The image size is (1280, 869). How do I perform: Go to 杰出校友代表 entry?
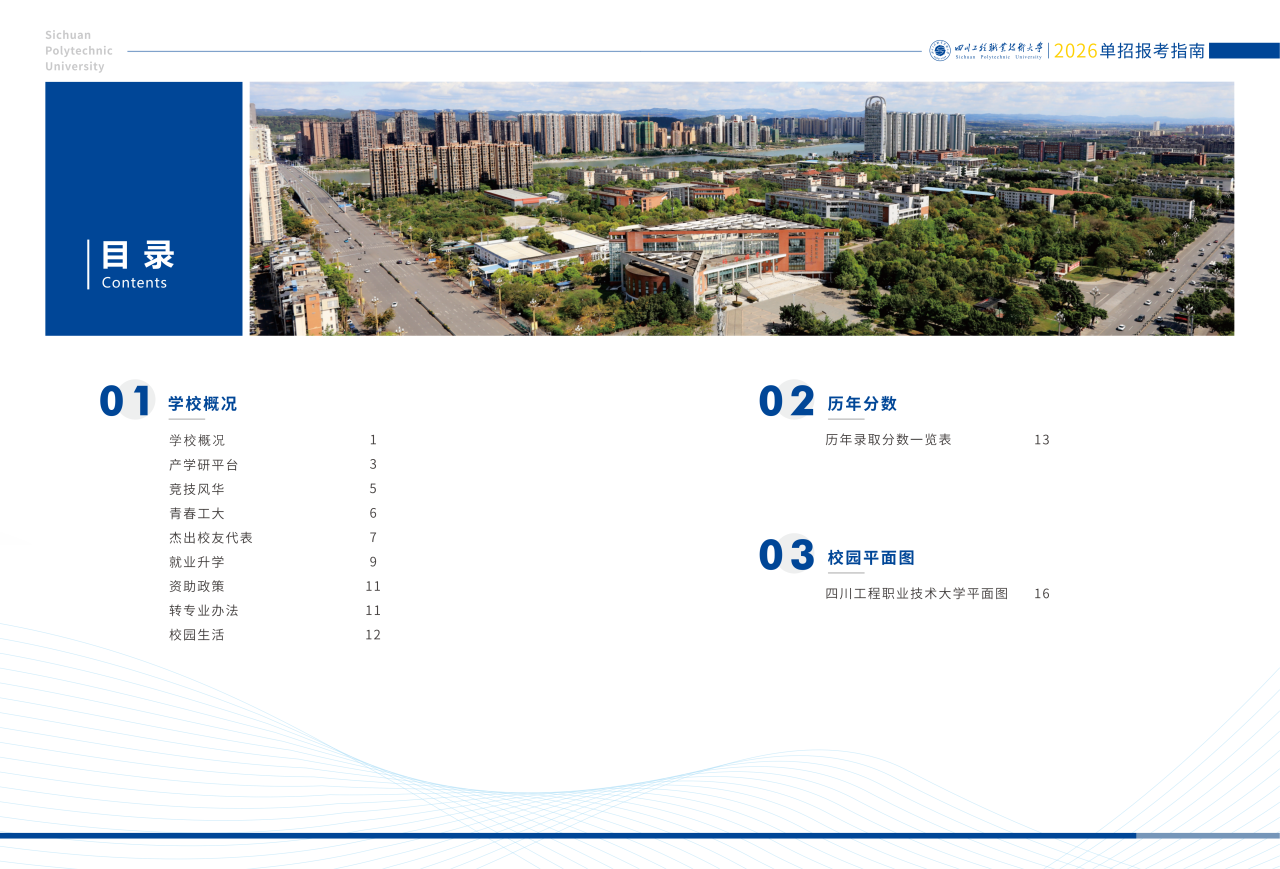tap(211, 538)
